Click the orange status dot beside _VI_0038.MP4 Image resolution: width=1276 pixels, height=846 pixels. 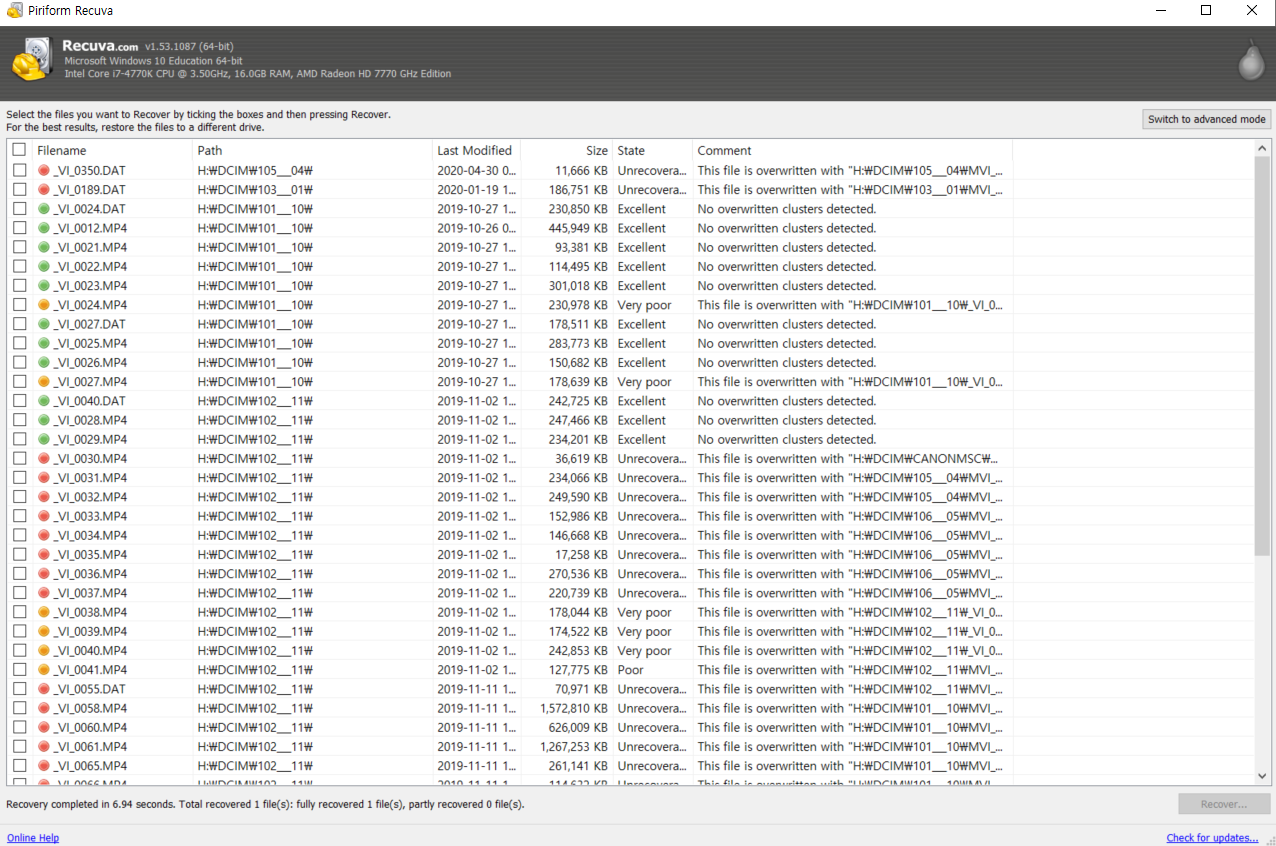coord(44,612)
